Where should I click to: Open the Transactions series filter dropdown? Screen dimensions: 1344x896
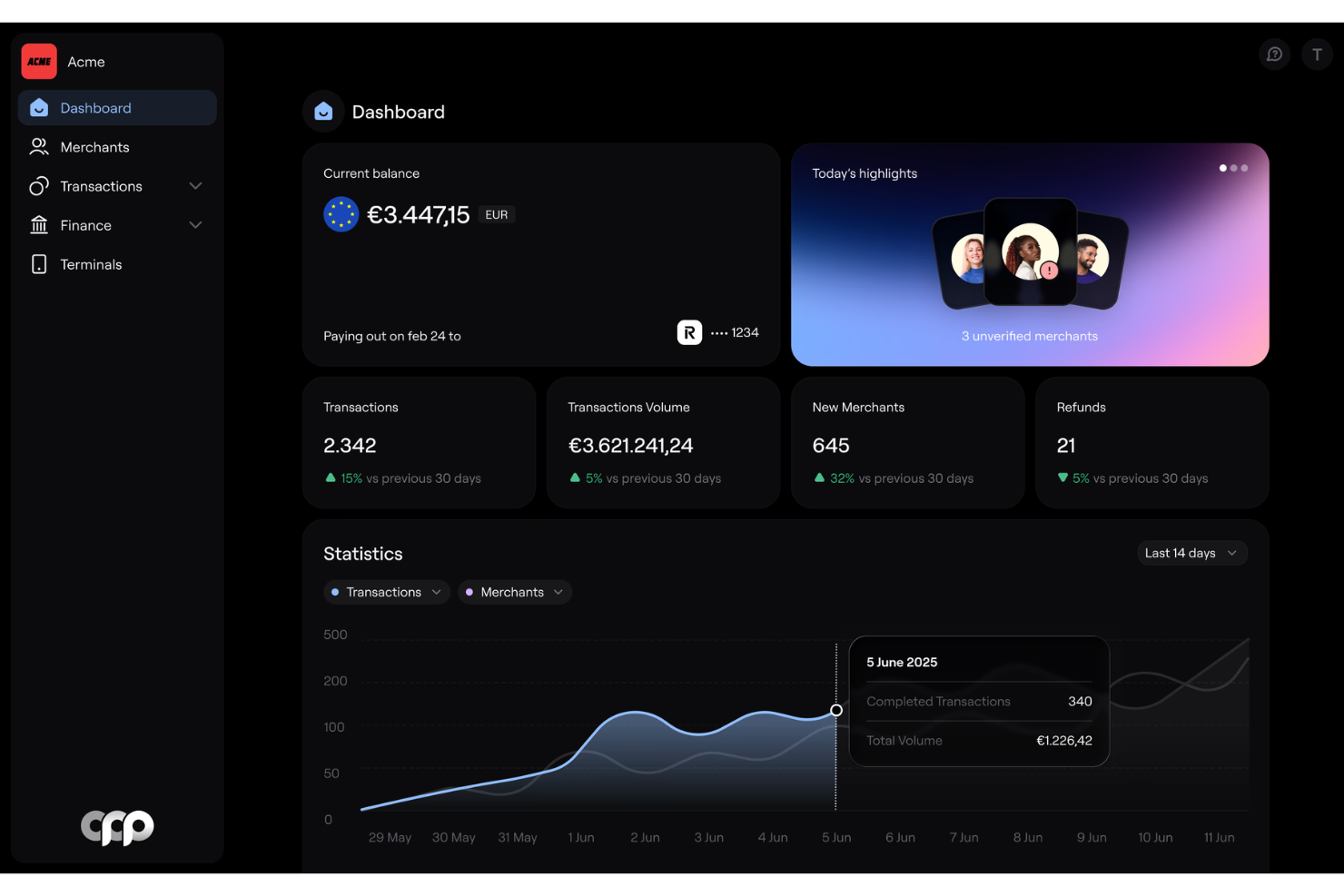point(387,592)
